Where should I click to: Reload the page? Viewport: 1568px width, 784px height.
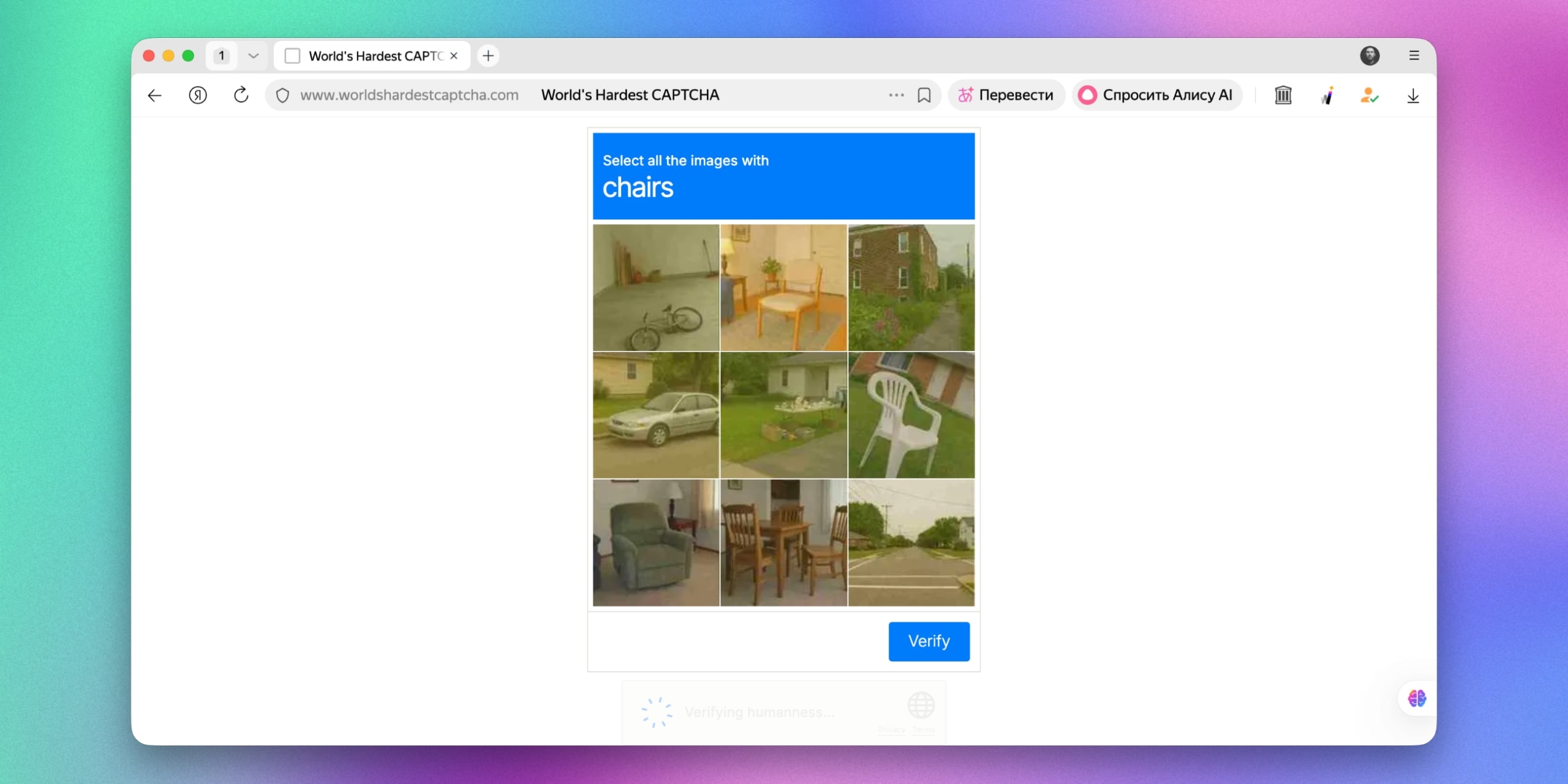pyautogui.click(x=241, y=95)
